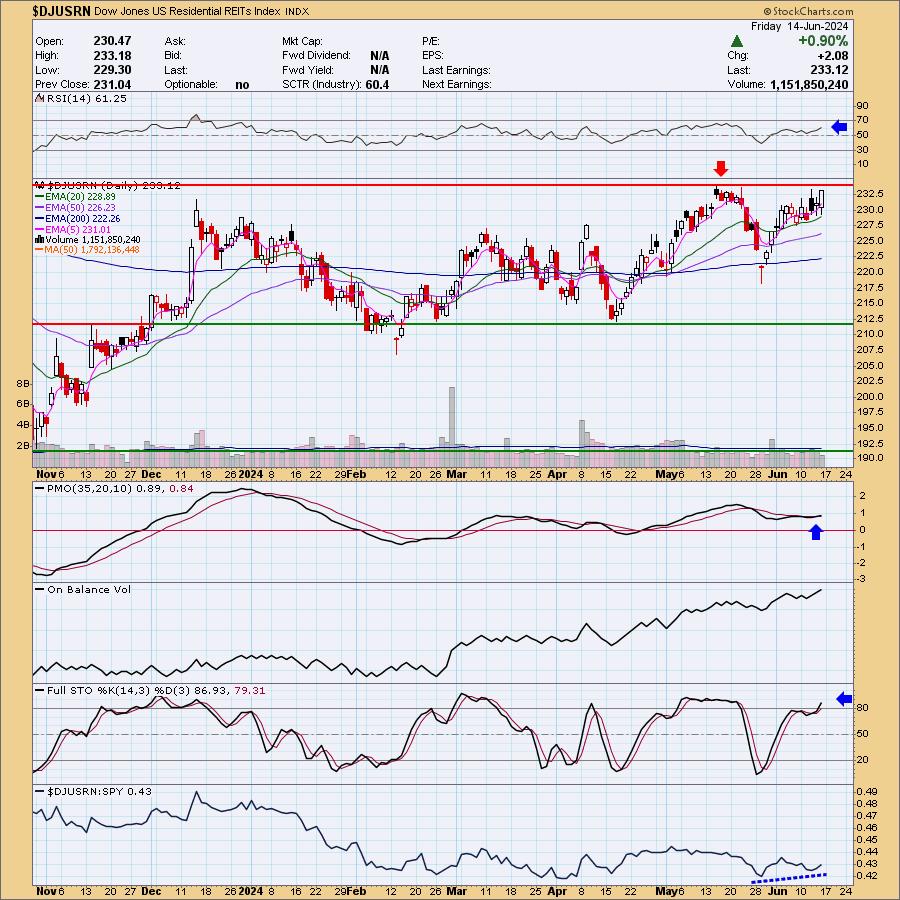The image size is (900, 900).
Task: Click the 210.0 price axis label
Action: tap(870, 334)
